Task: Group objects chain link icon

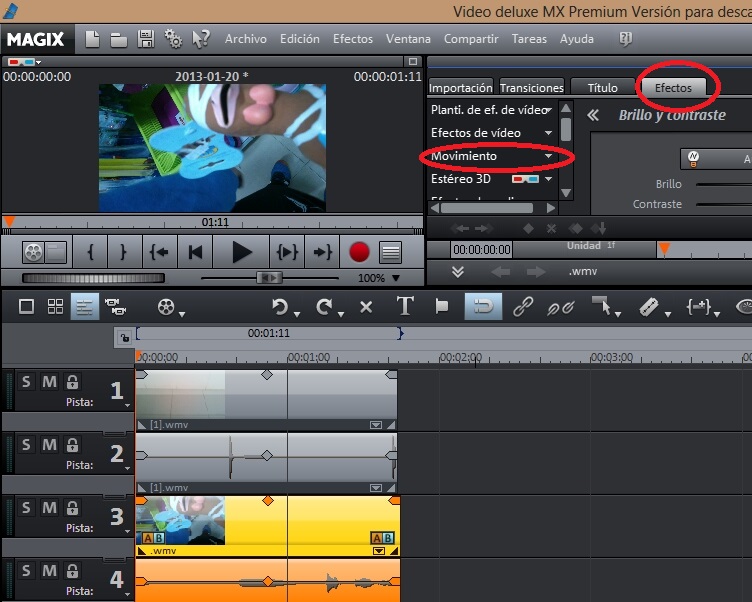Action: [x=523, y=307]
